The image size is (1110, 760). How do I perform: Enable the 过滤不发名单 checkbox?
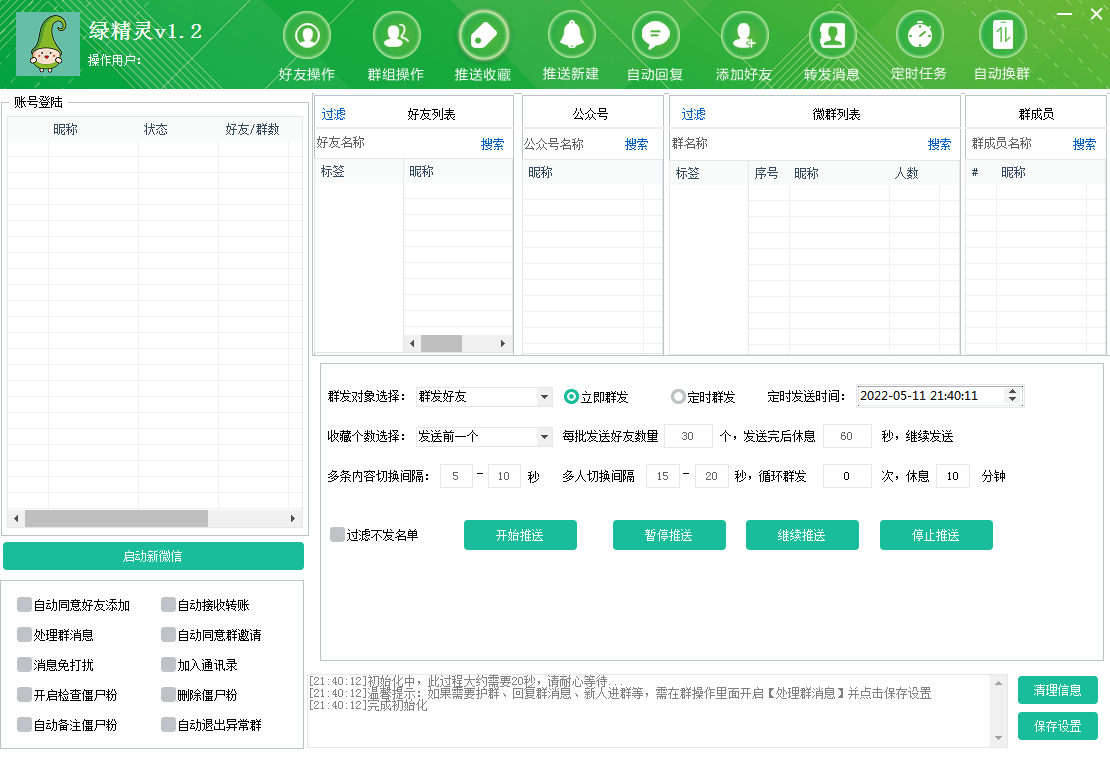coord(338,535)
